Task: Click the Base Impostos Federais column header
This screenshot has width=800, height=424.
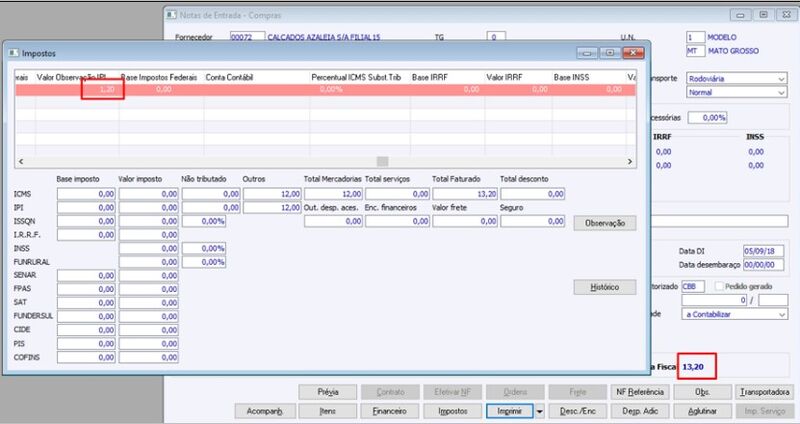Action: (161, 77)
